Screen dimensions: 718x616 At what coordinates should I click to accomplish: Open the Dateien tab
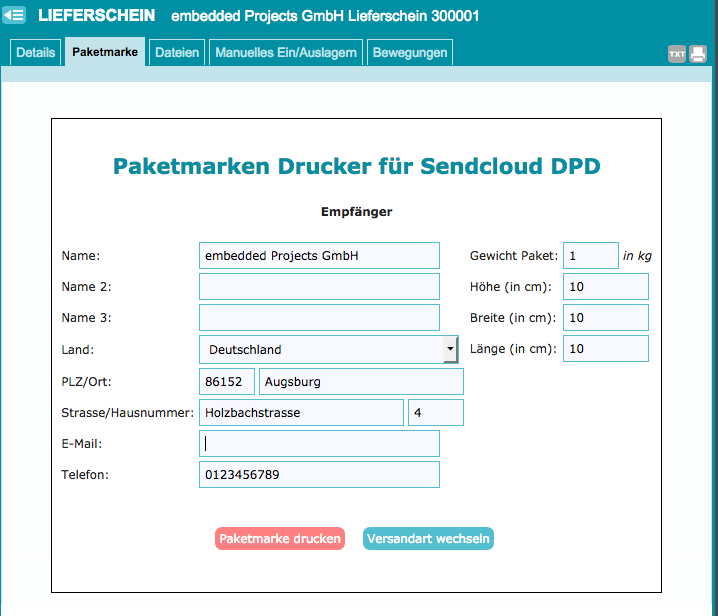click(177, 53)
